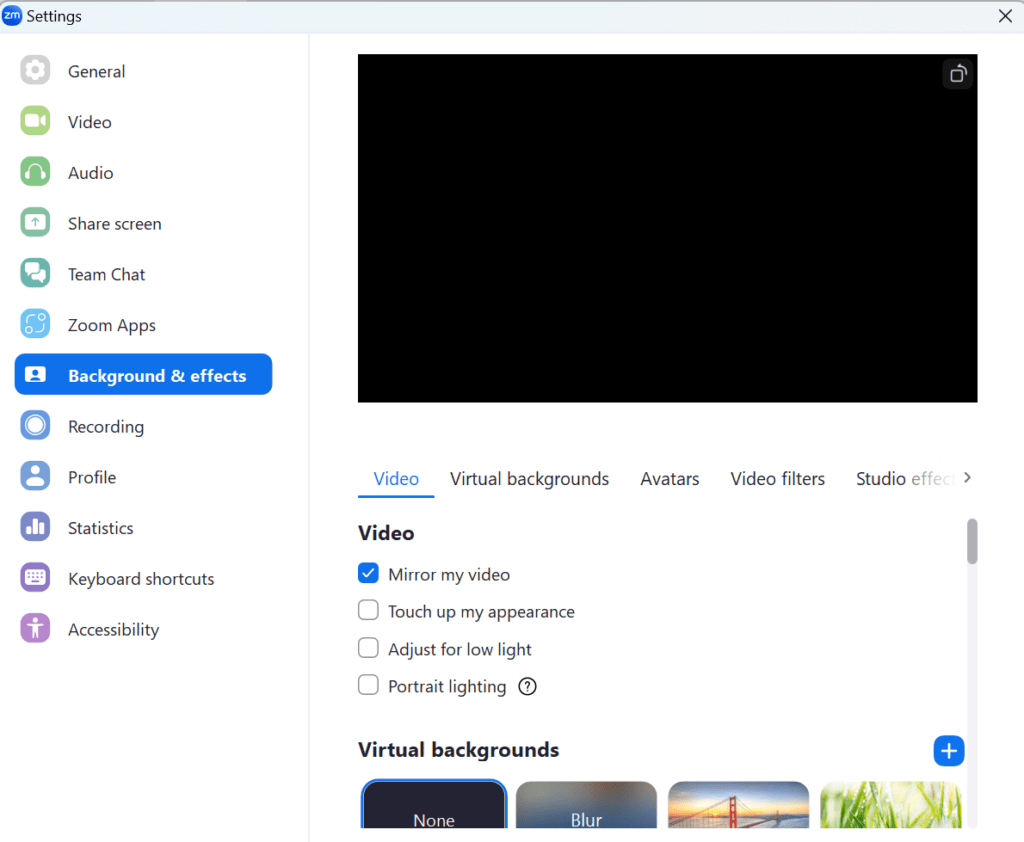Open Recording settings

pos(106,426)
